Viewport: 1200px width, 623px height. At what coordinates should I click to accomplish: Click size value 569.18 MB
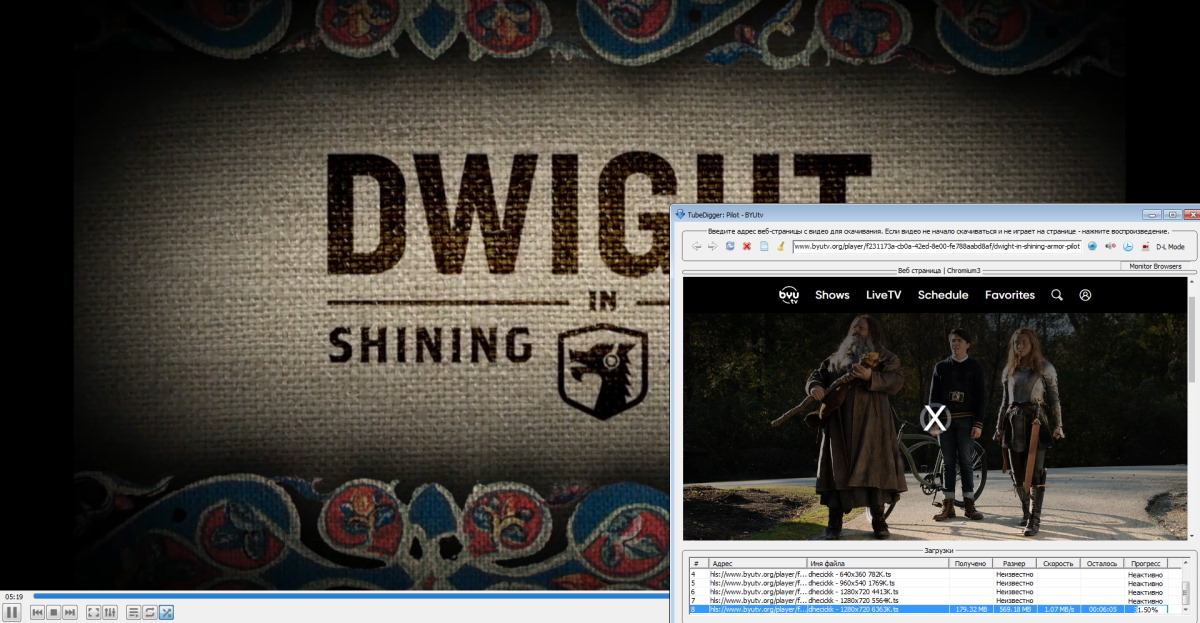1014,608
